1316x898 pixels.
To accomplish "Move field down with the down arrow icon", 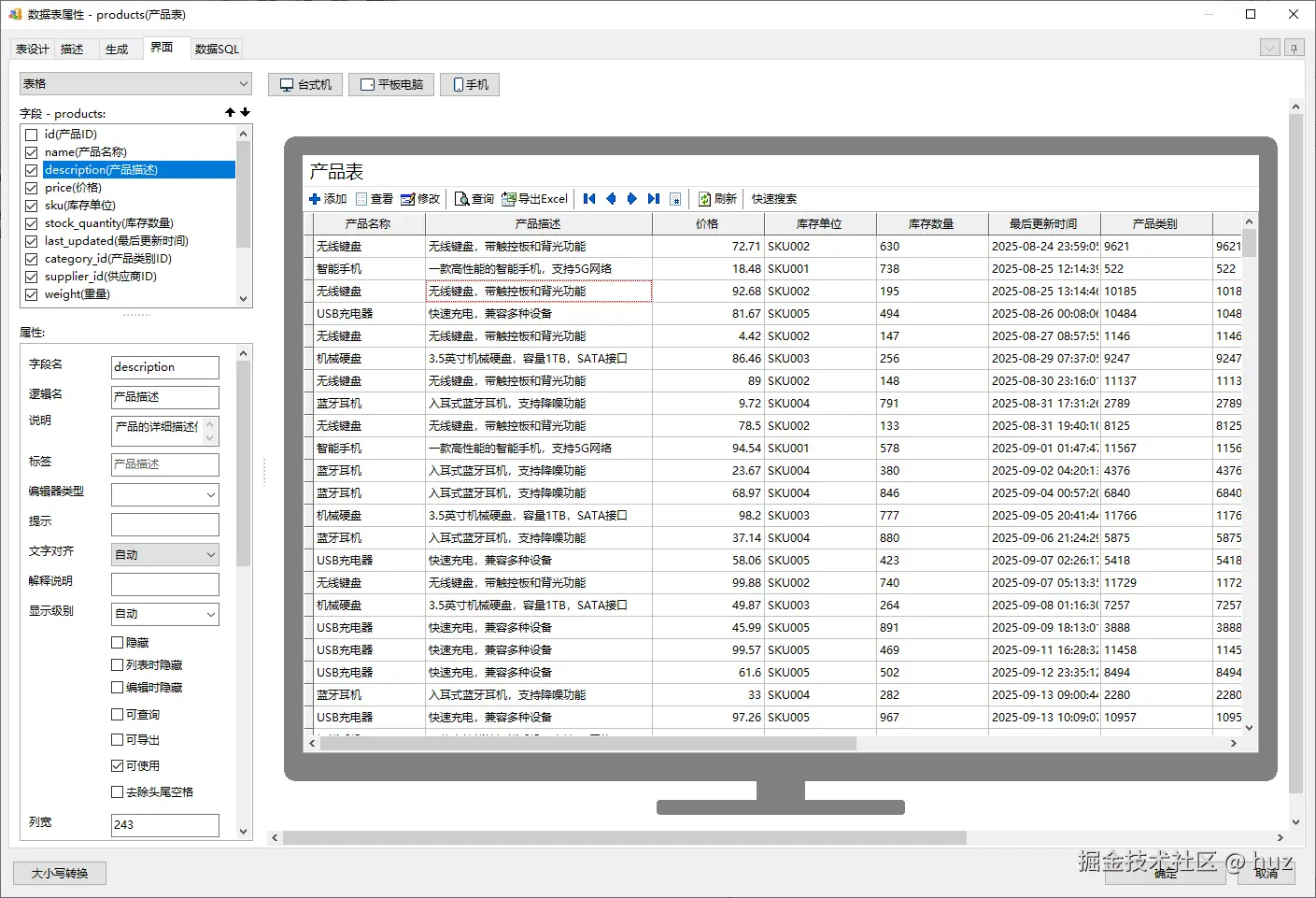I will [x=246, y=112].
